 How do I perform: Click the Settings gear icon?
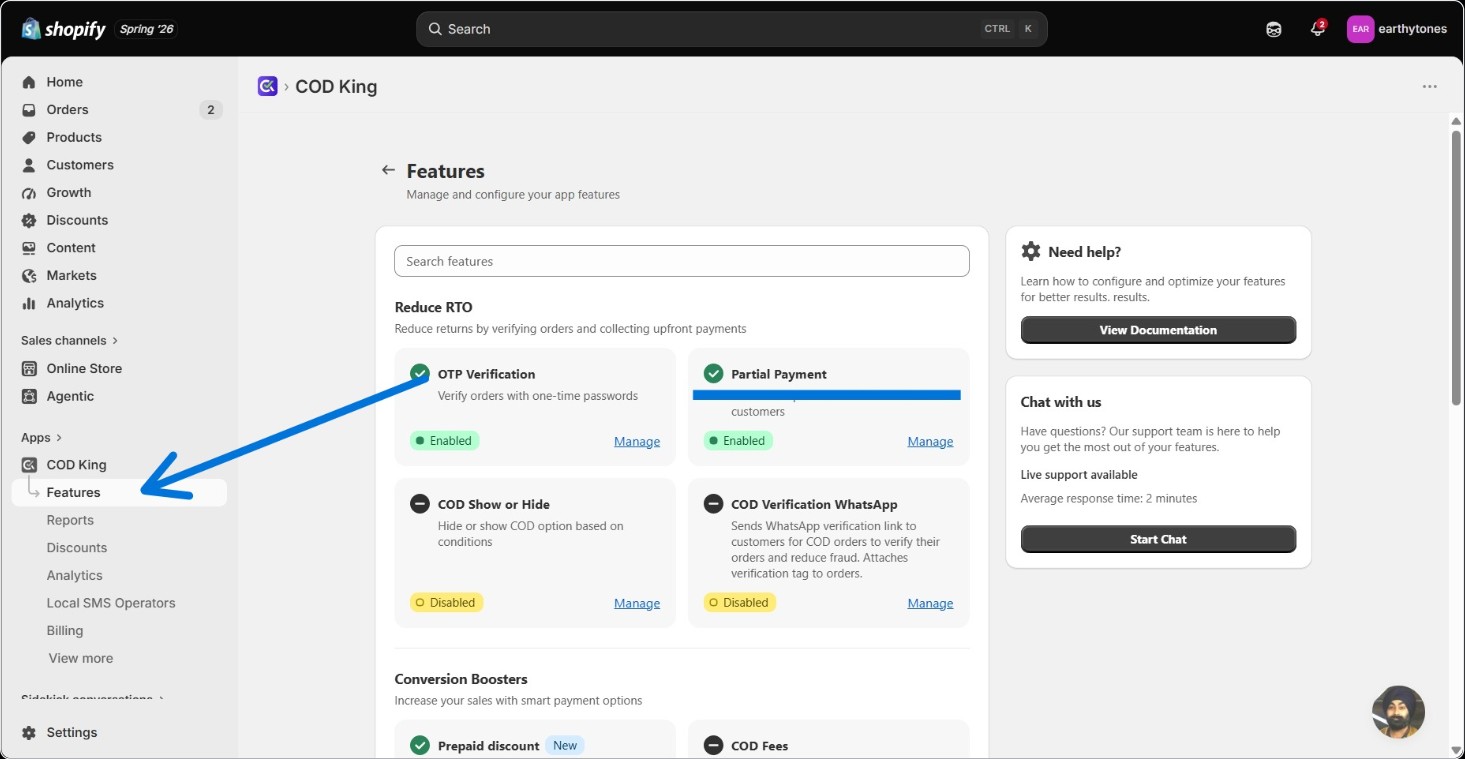point(29,733)
